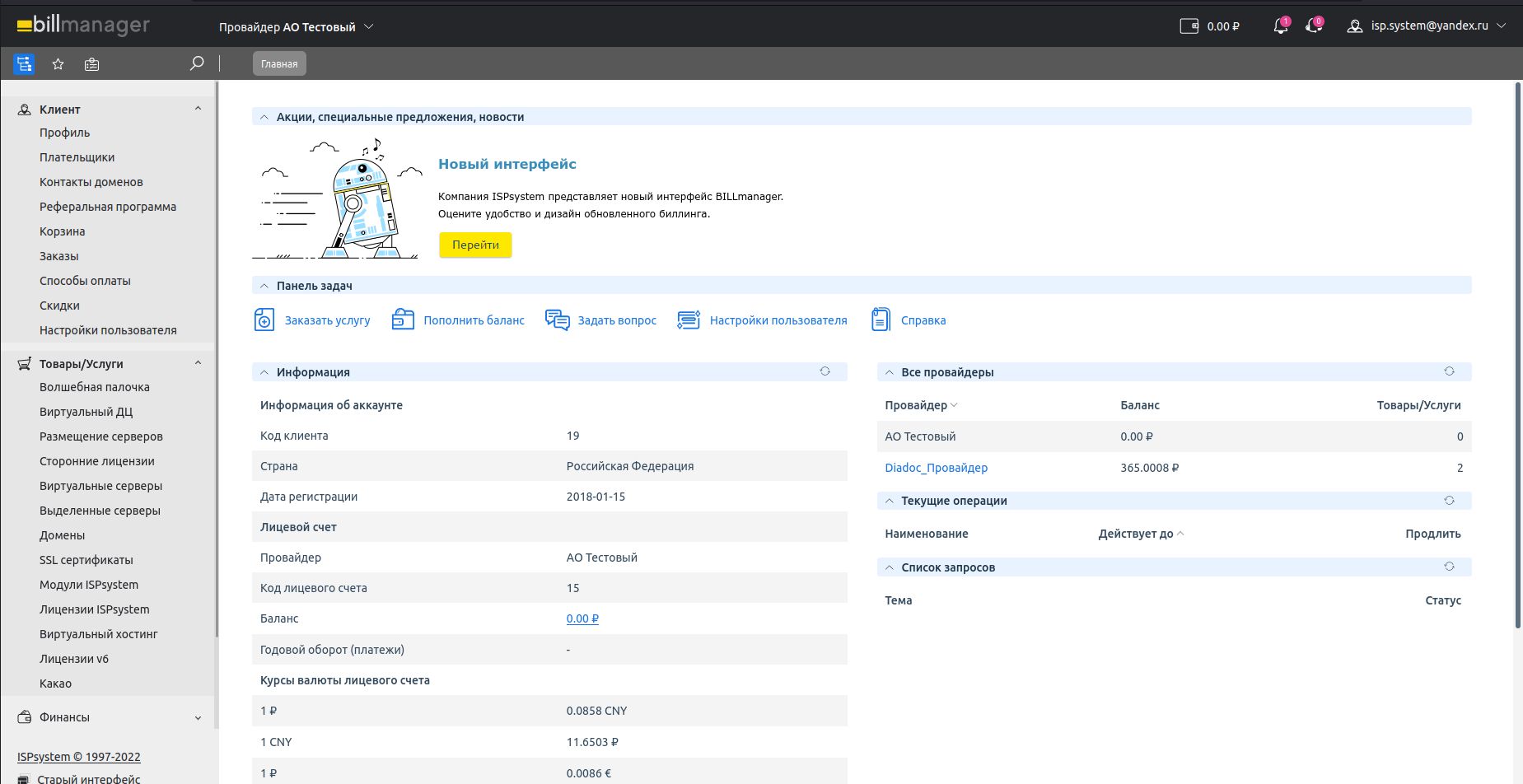
Task: Click the user avatar icon in header
Action: coord(1354,26)
